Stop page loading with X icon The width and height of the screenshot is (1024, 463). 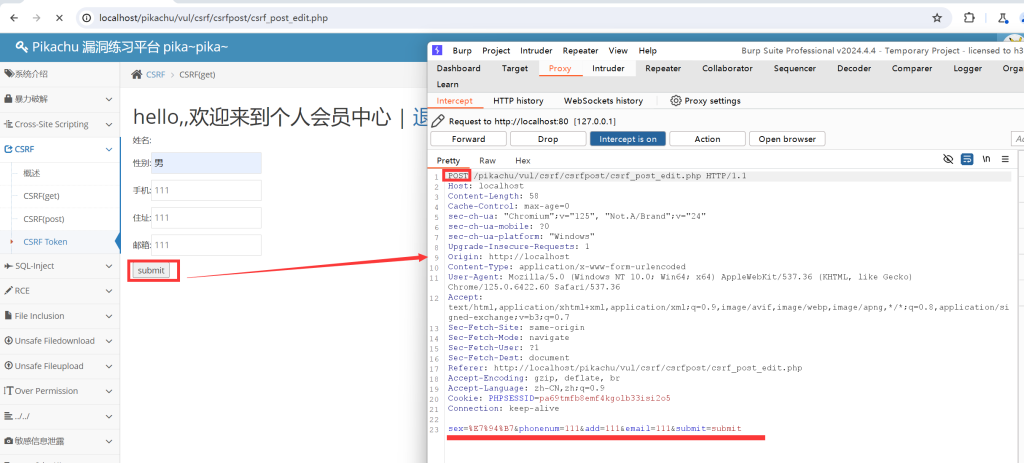click(59, 18)
